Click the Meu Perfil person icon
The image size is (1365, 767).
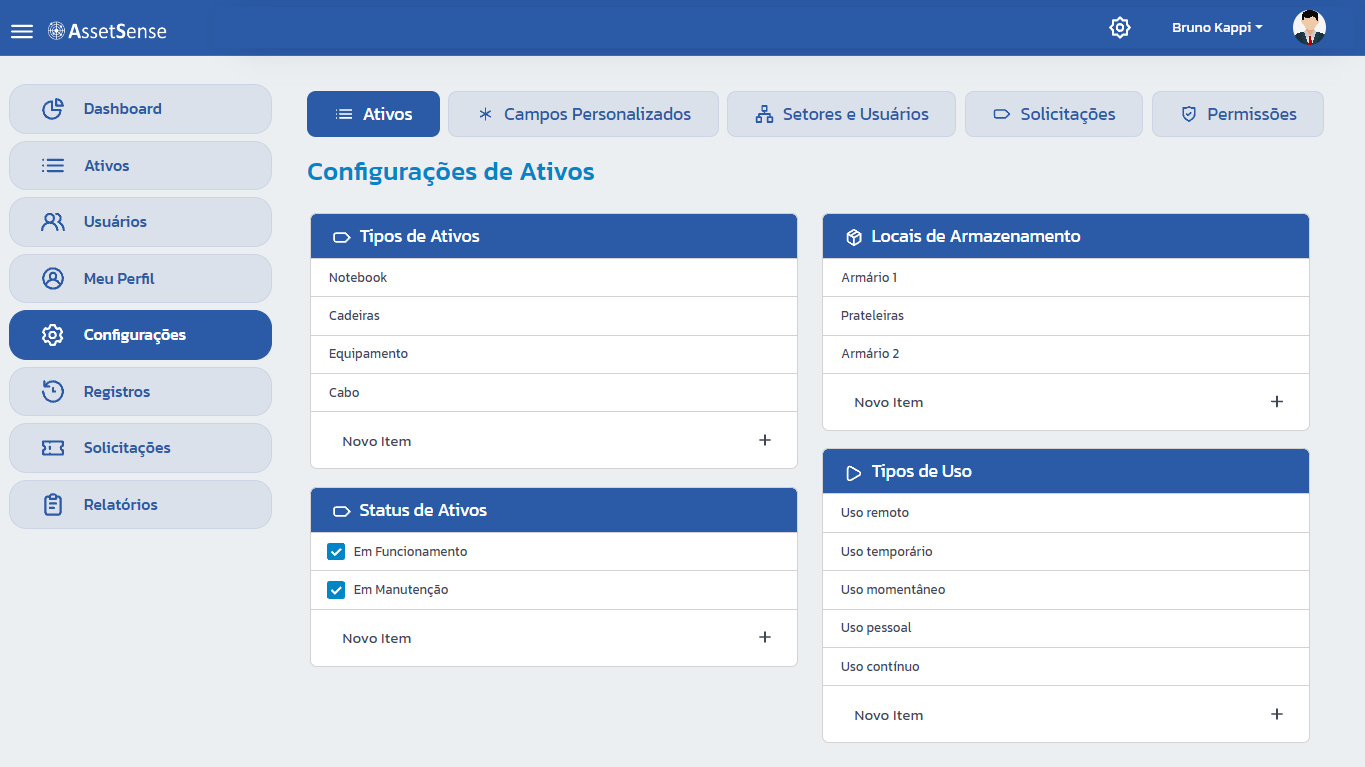point(53,279)
